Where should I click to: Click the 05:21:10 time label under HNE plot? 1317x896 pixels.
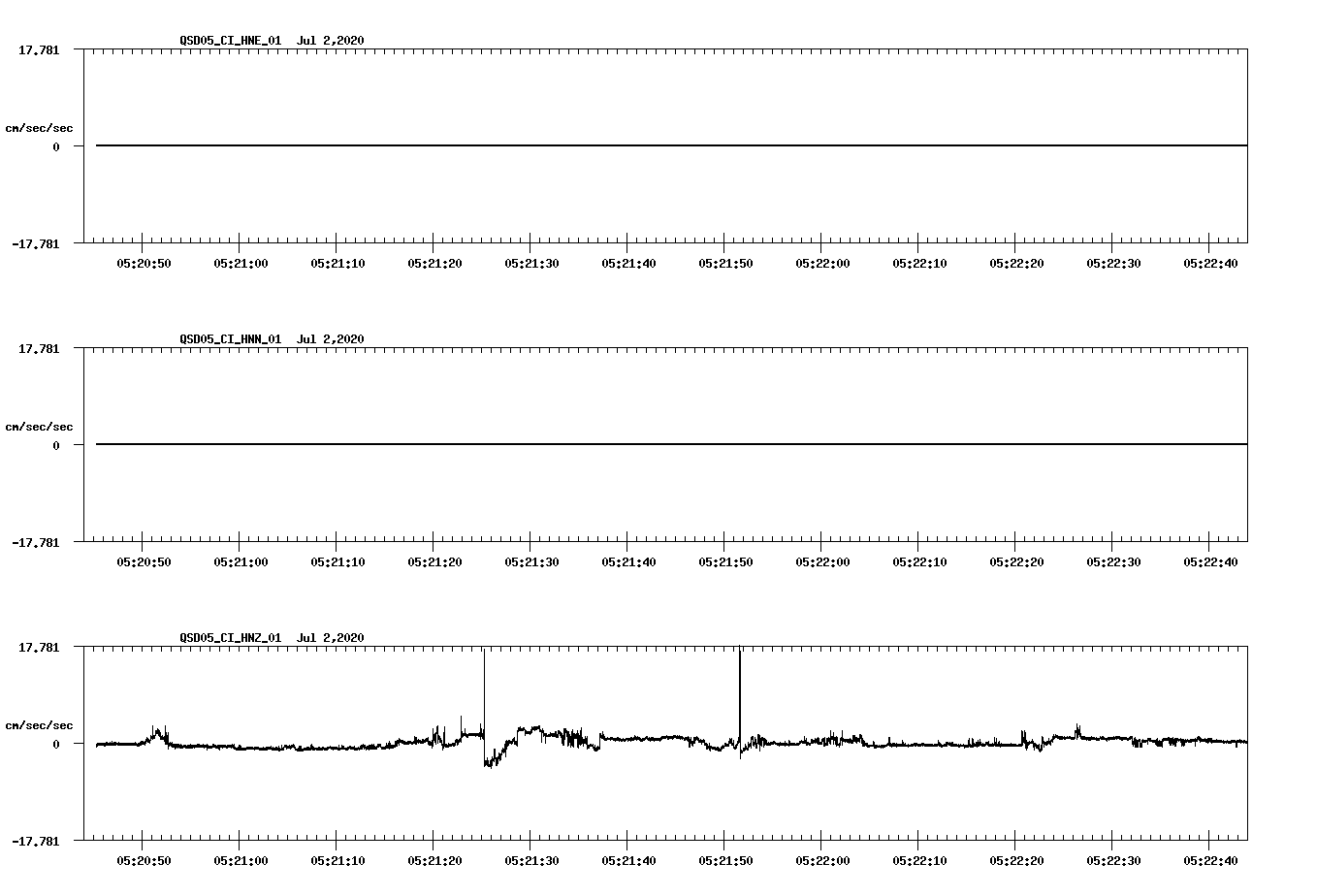[337, 264]
